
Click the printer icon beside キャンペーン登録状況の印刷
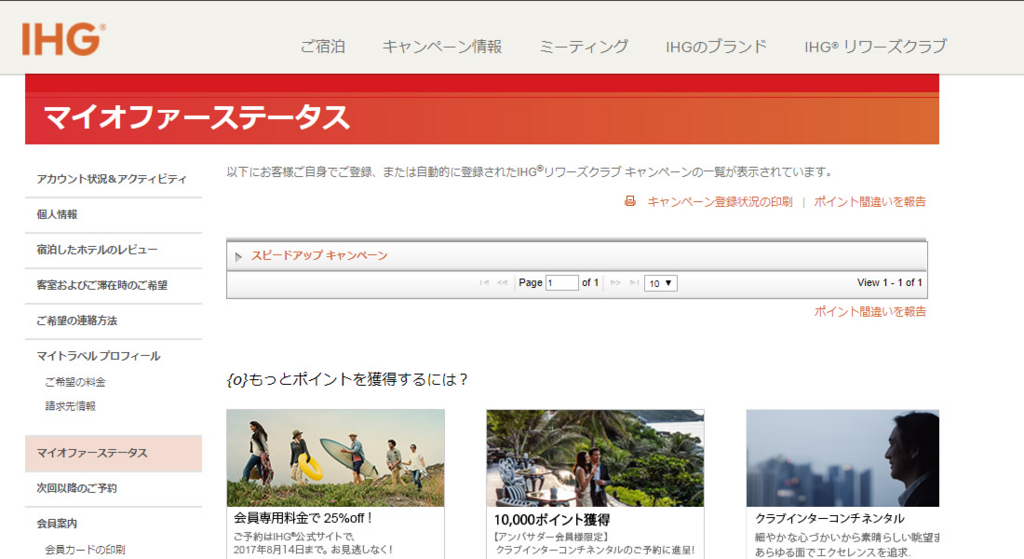630,201
